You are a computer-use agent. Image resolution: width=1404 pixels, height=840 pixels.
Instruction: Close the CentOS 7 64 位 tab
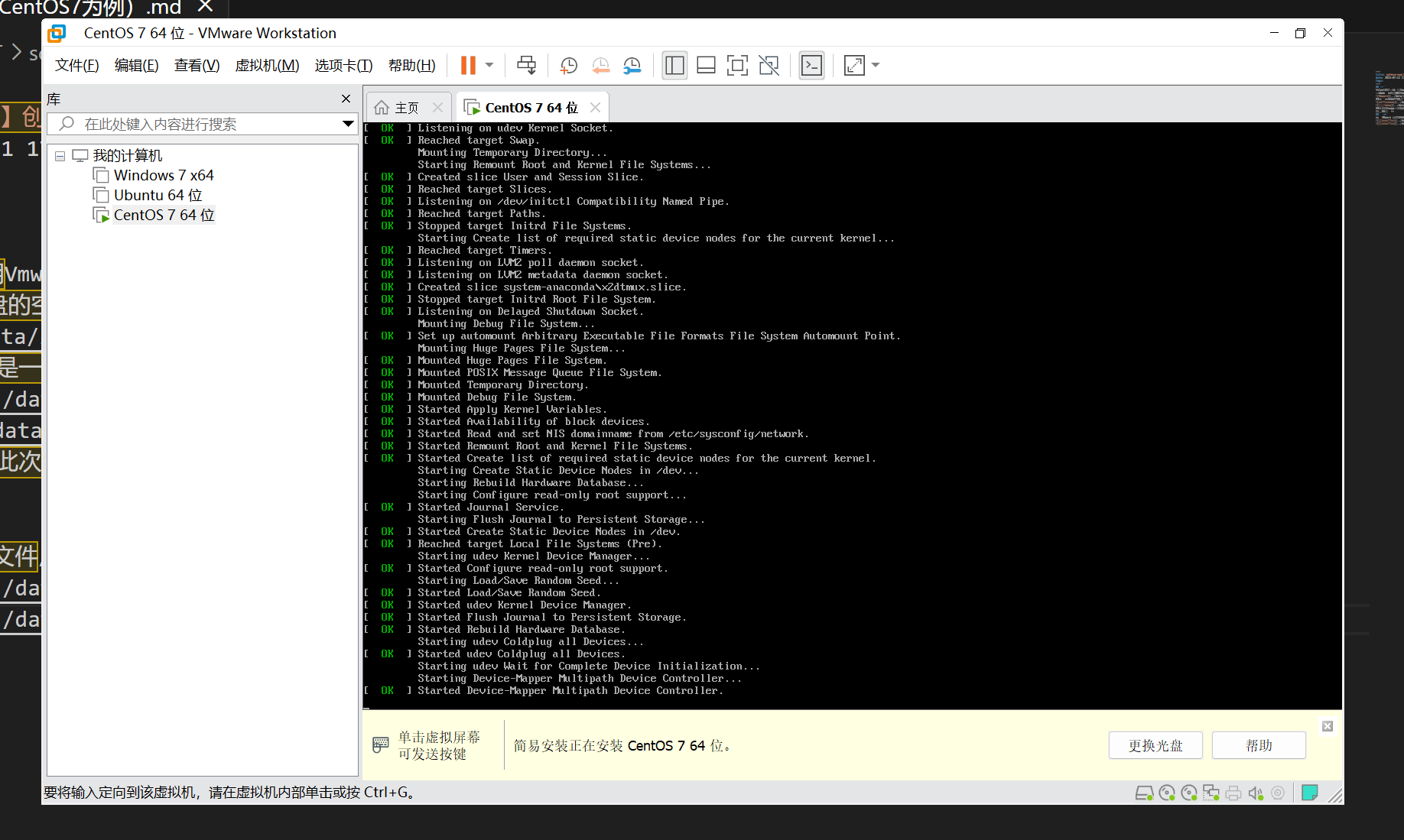[595, 108]
